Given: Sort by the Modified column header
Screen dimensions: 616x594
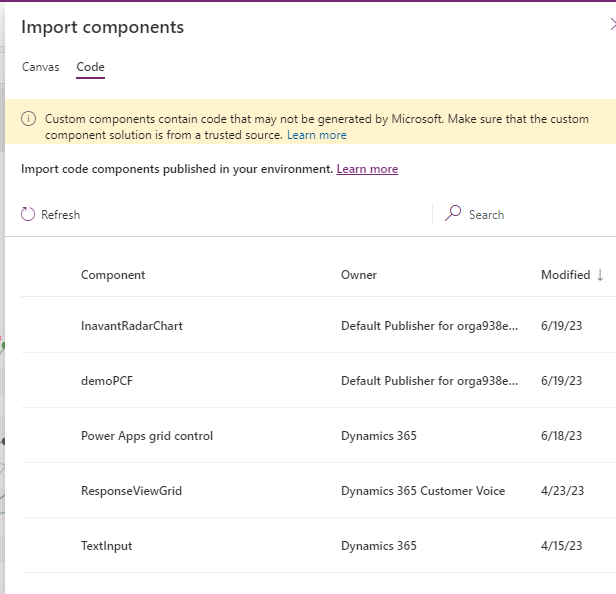Looking at the screenshot, I should pos(566,275).
